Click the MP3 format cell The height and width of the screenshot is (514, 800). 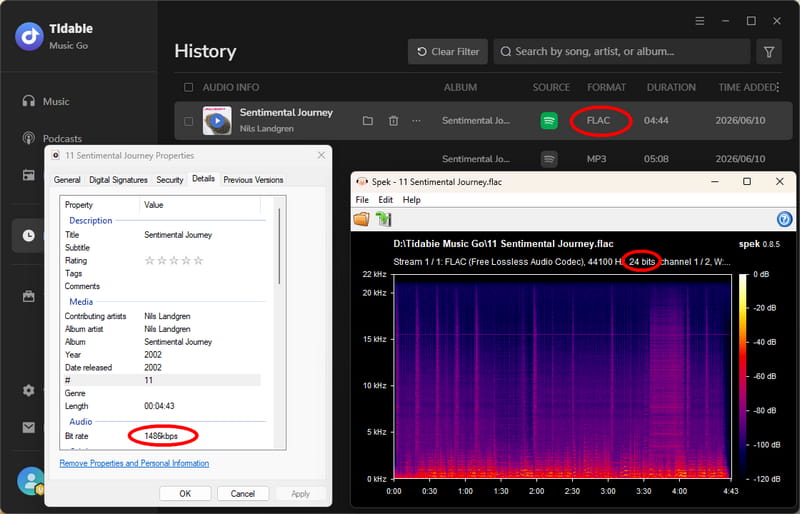point(596,159)
